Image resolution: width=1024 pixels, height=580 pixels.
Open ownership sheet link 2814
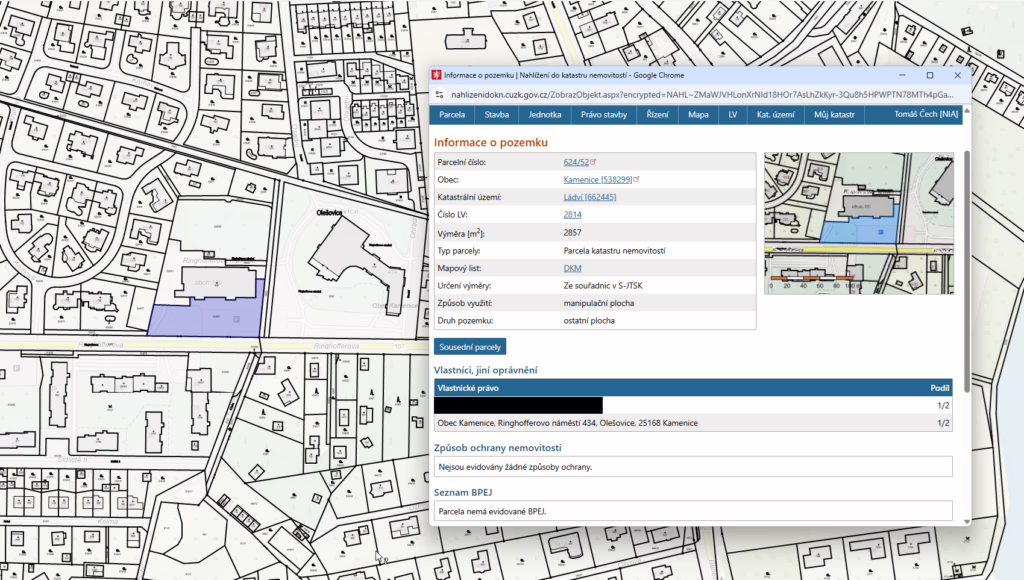click(572, 215)
